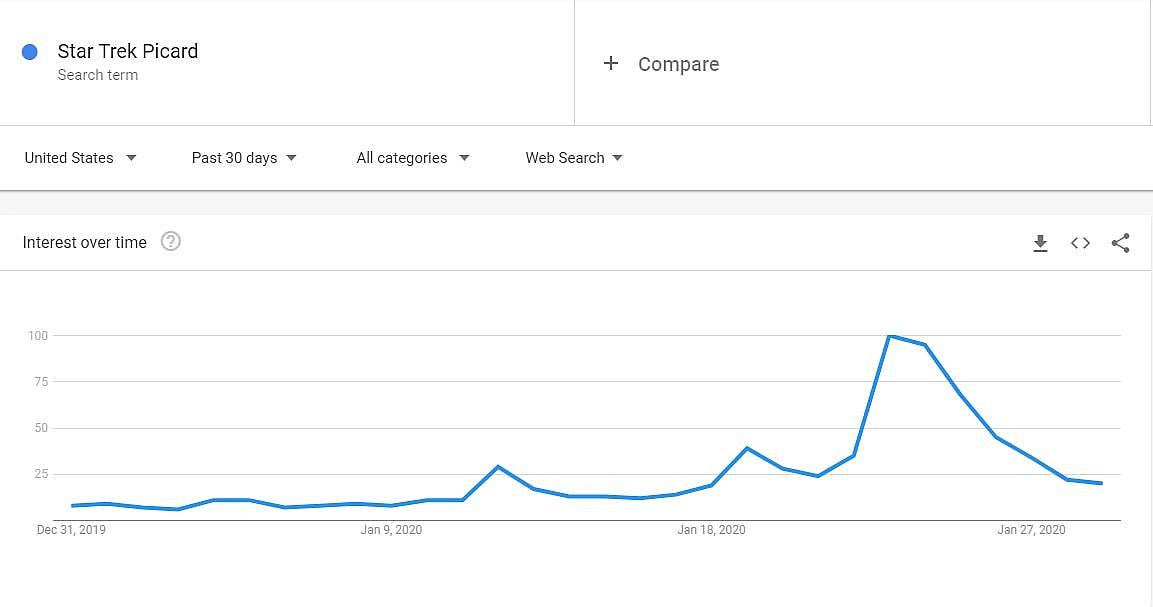Expand the Past 30 days time range
This screenshot has width=1153, height=607.
tap(244, 158)
